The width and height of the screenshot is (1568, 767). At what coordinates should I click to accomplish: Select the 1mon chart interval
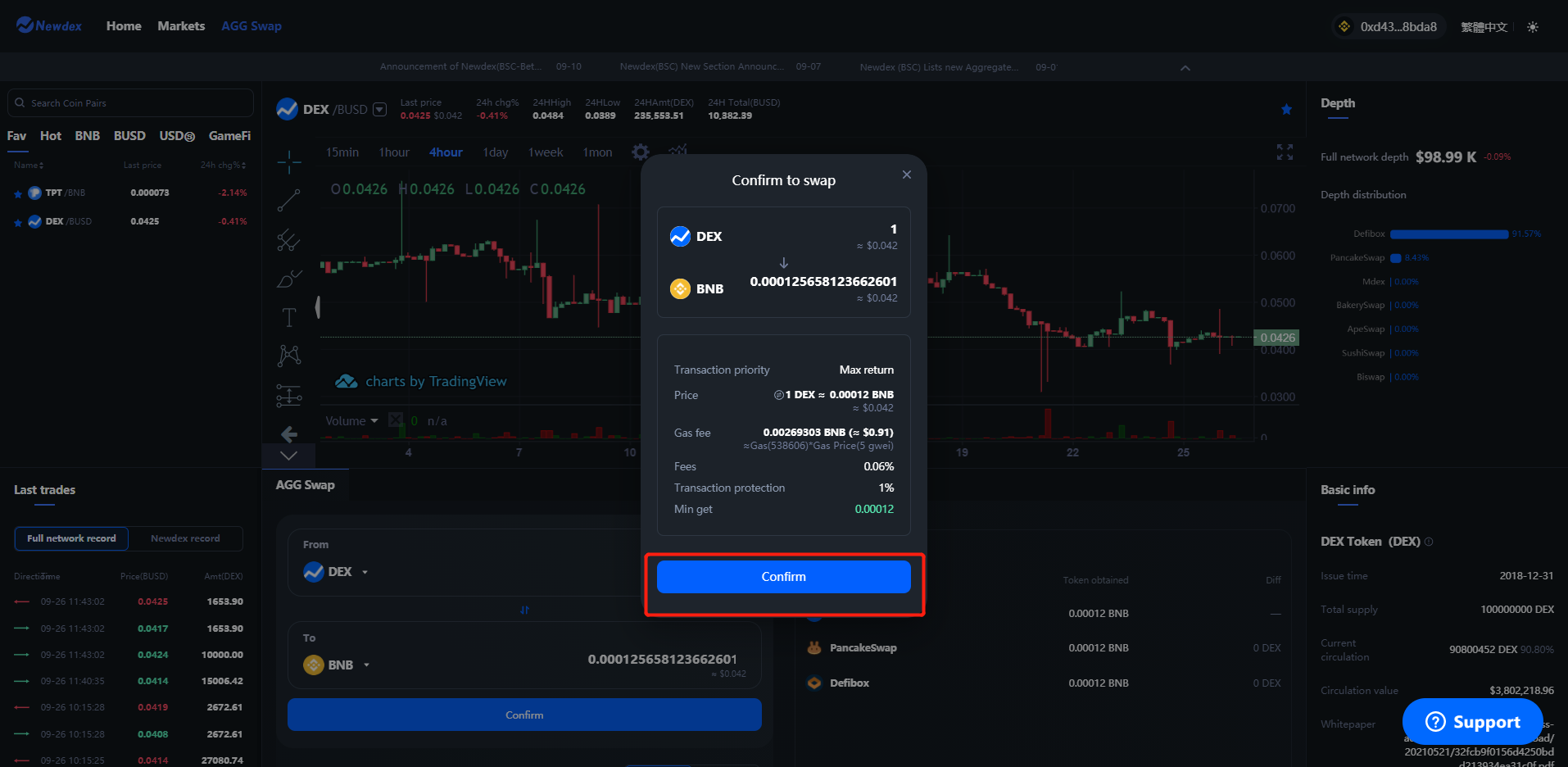597,152
